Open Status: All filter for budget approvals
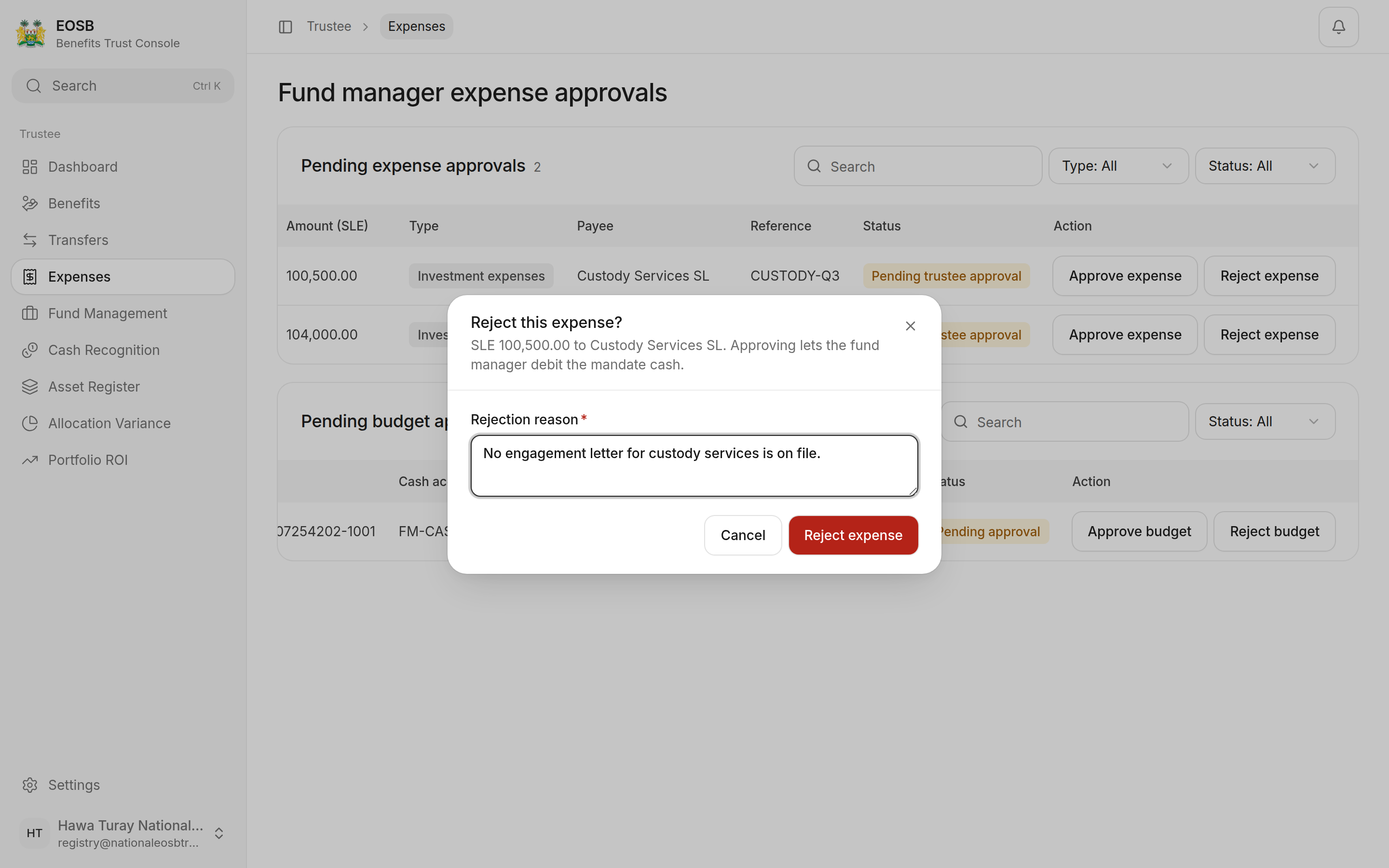 (x=1265, y=421)
